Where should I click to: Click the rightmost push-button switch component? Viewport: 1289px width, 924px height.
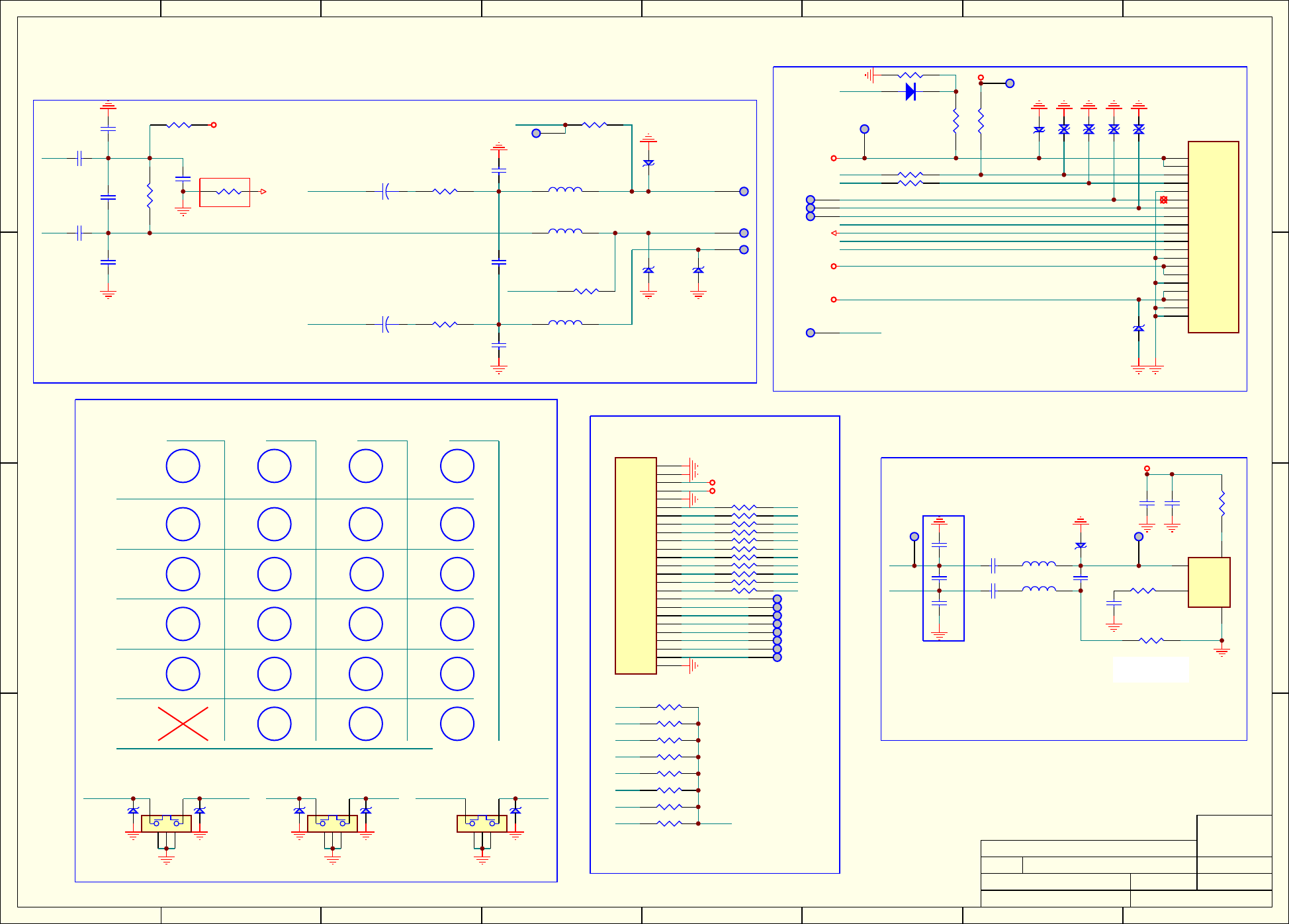coord(482,823)
